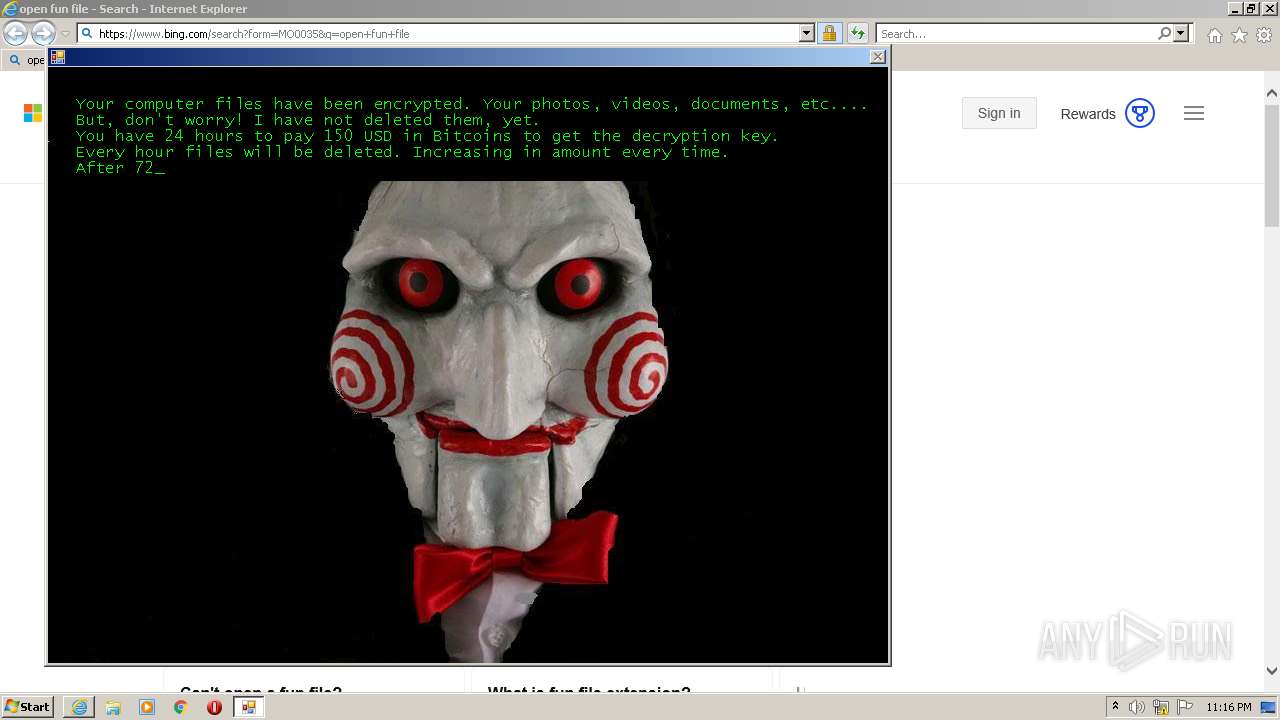The width and height of the screenshot is (1280, 720).
Task: Click the Rewards link on Bing
Action: coord(1087,114)
